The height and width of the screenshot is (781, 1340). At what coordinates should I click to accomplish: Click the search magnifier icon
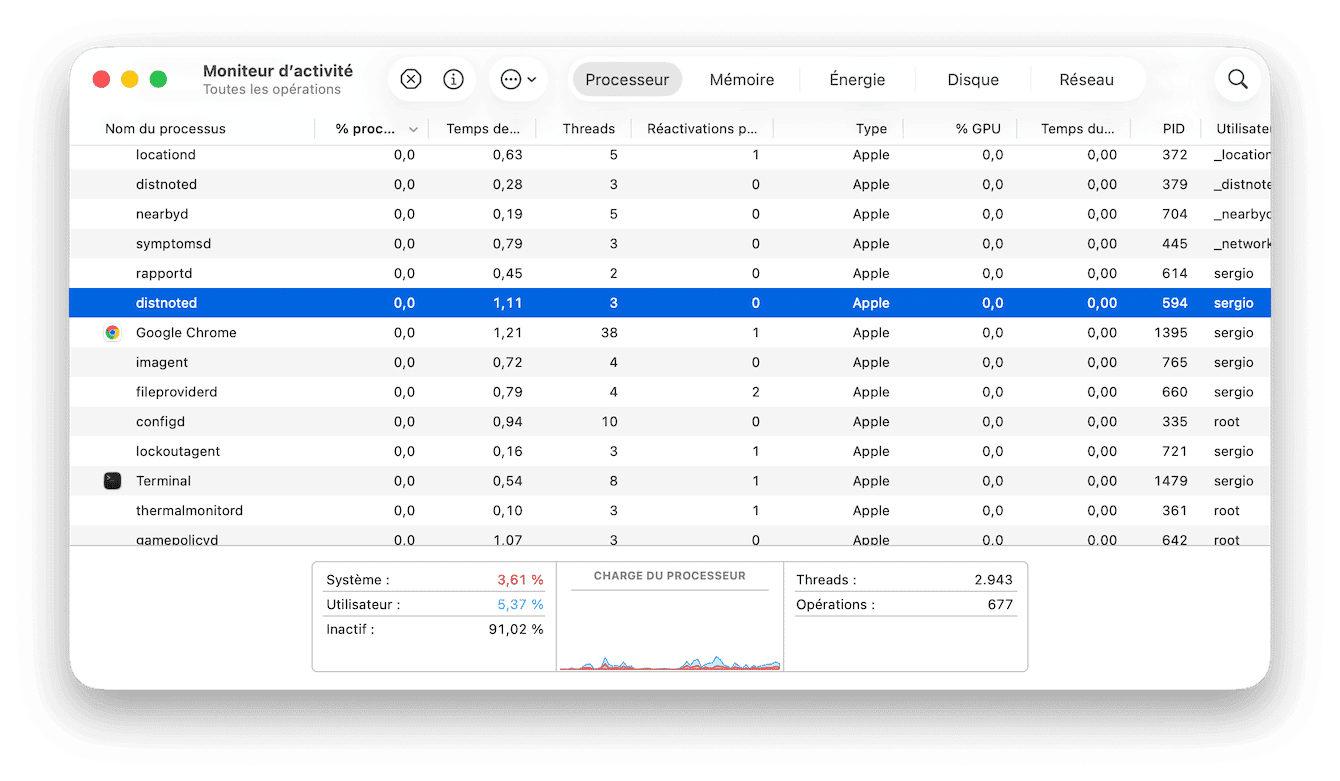tap(1238, 80)
